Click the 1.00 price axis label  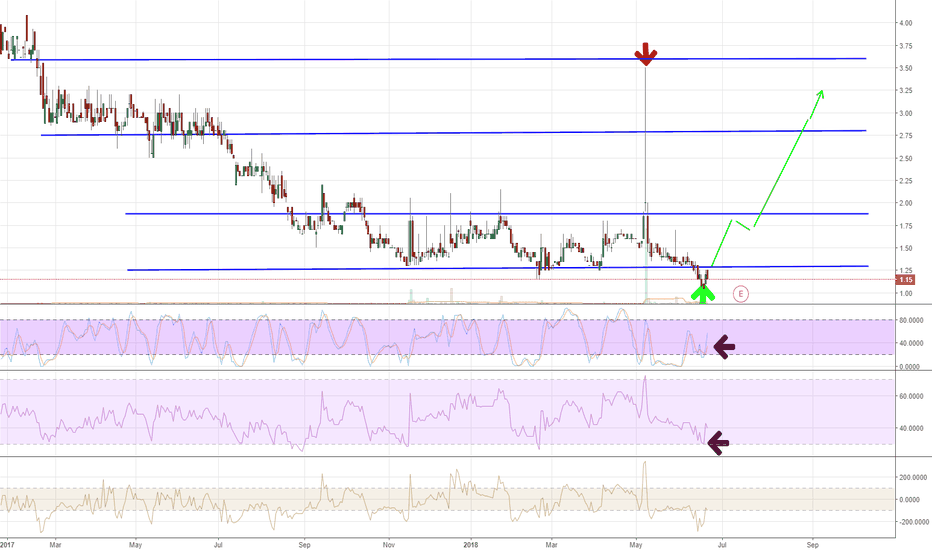pos(906,293)
